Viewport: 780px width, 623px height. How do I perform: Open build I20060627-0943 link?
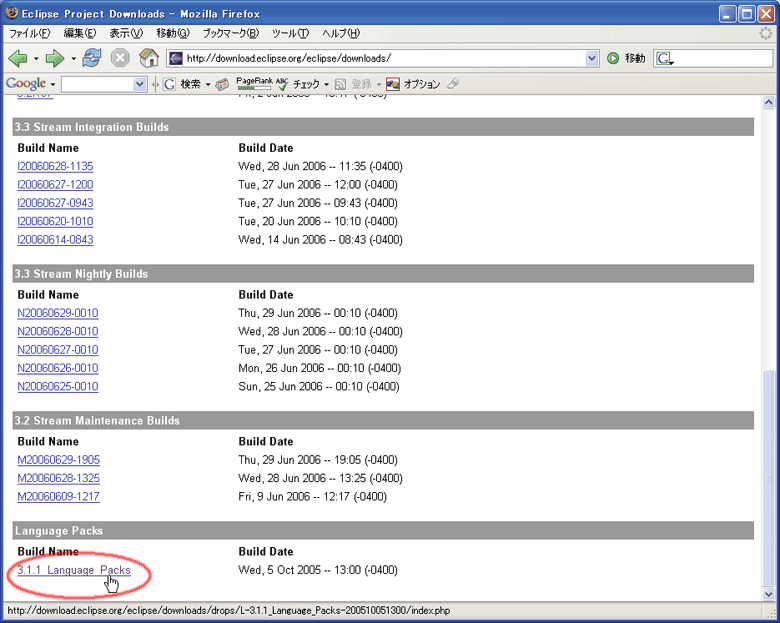55,203
